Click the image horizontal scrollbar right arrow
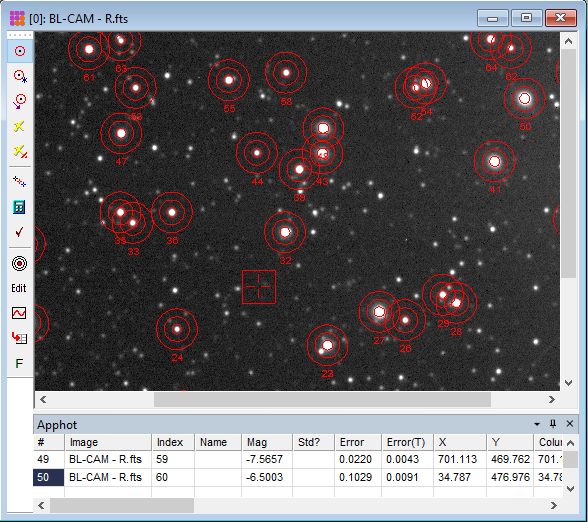This screenshot has width=588, height=522. coord(551,400)
